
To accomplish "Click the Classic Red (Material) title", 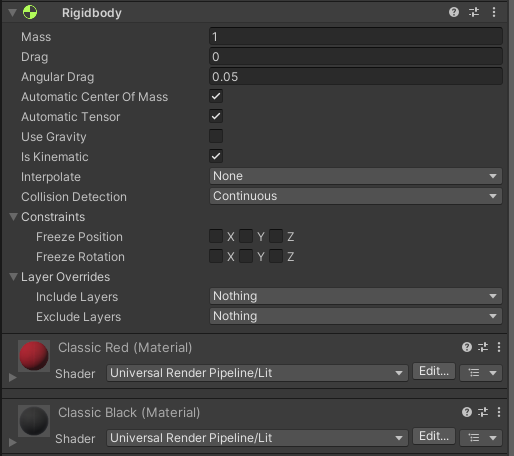I will click(125, 348).
